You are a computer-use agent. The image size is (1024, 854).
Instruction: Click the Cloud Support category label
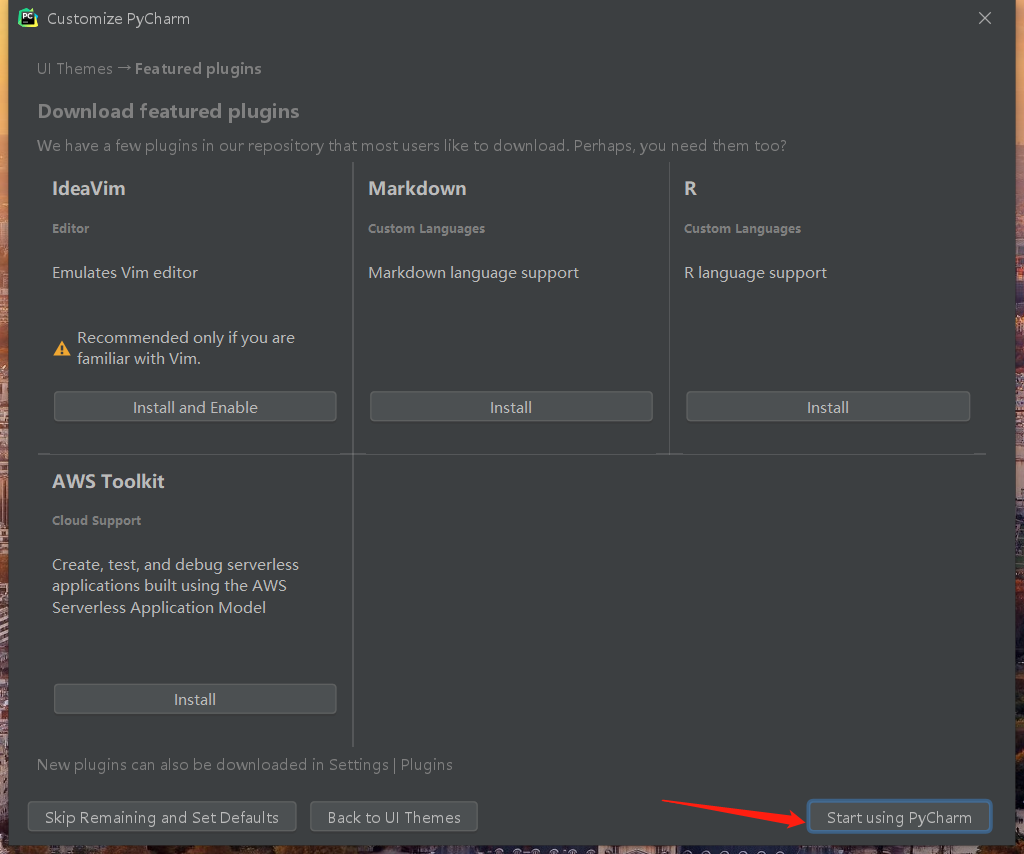(x=97, y=520)
